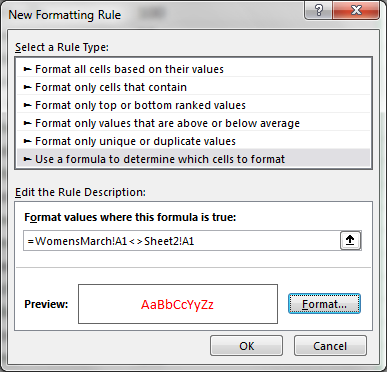Screen dimensions: 387x372
Task: Choose 'Format only unique or duplicate values'
Action: click(x=193, y=141)
